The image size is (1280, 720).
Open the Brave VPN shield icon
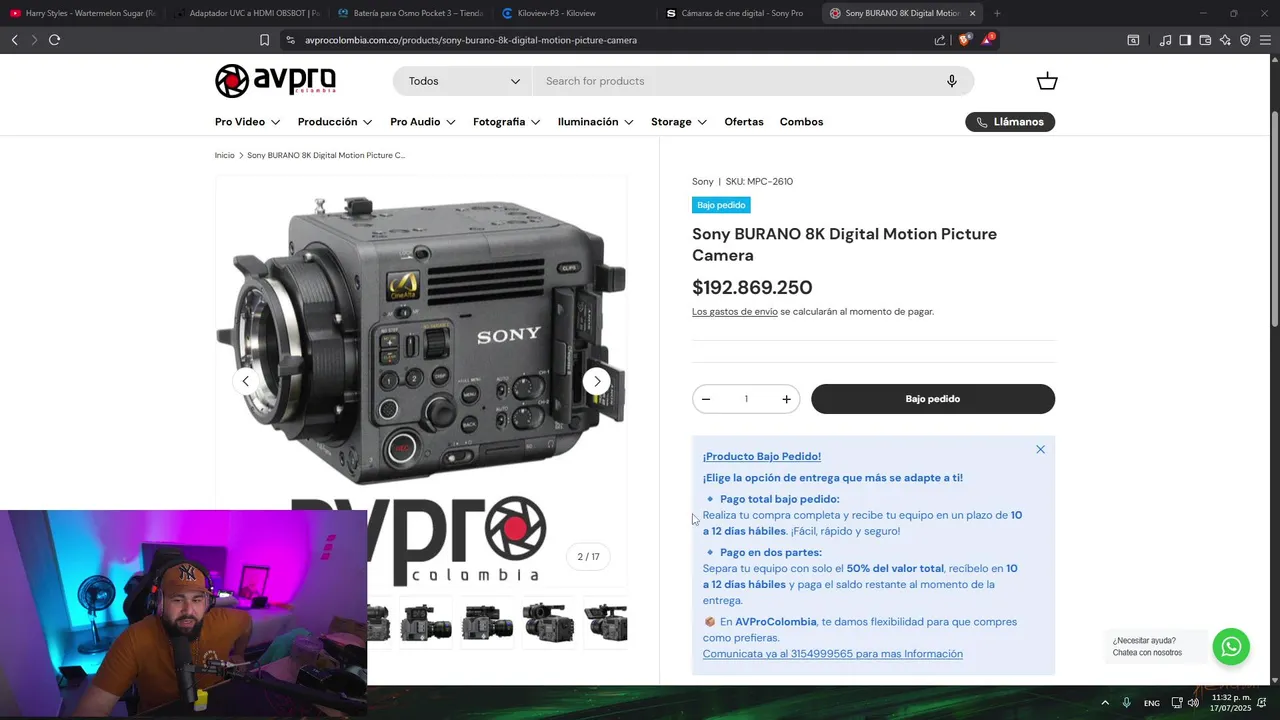1245,40
